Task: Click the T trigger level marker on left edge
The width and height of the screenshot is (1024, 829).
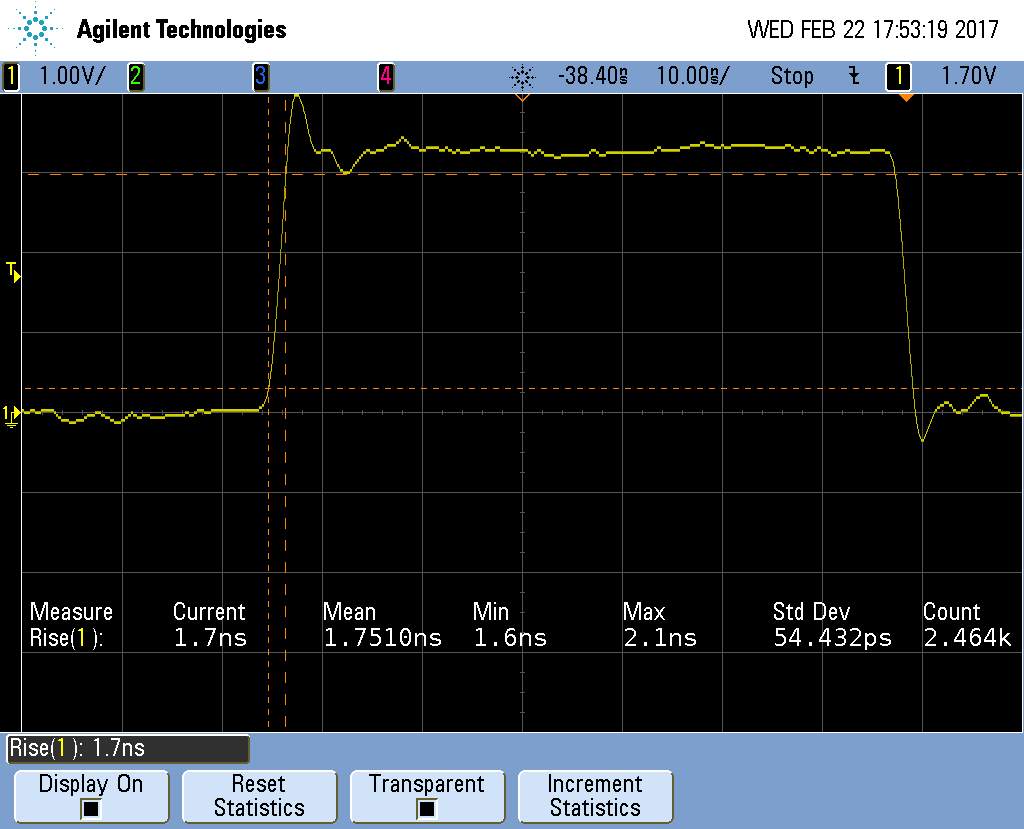Action: coord(12,271)
